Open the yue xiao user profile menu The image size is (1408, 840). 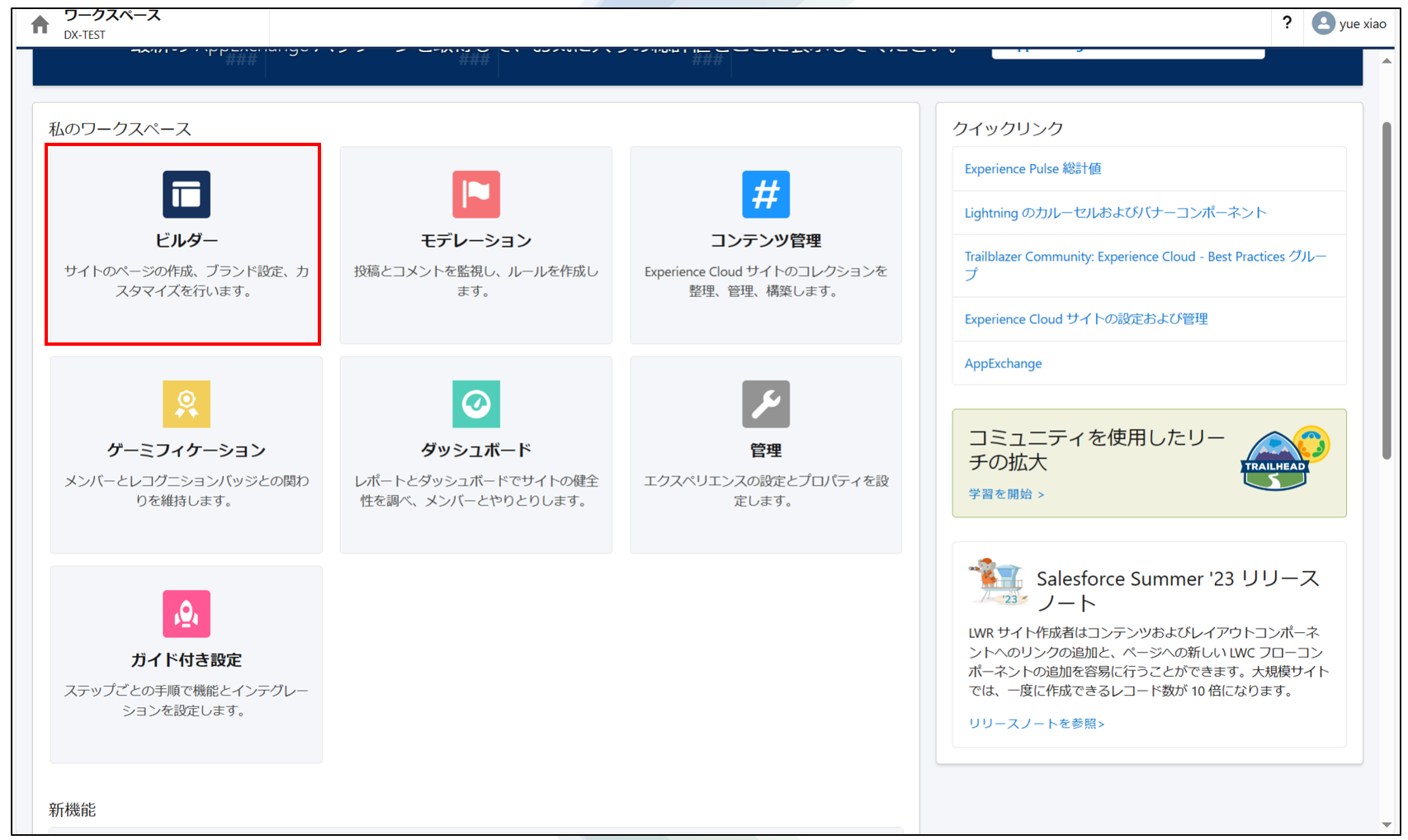1349,24
